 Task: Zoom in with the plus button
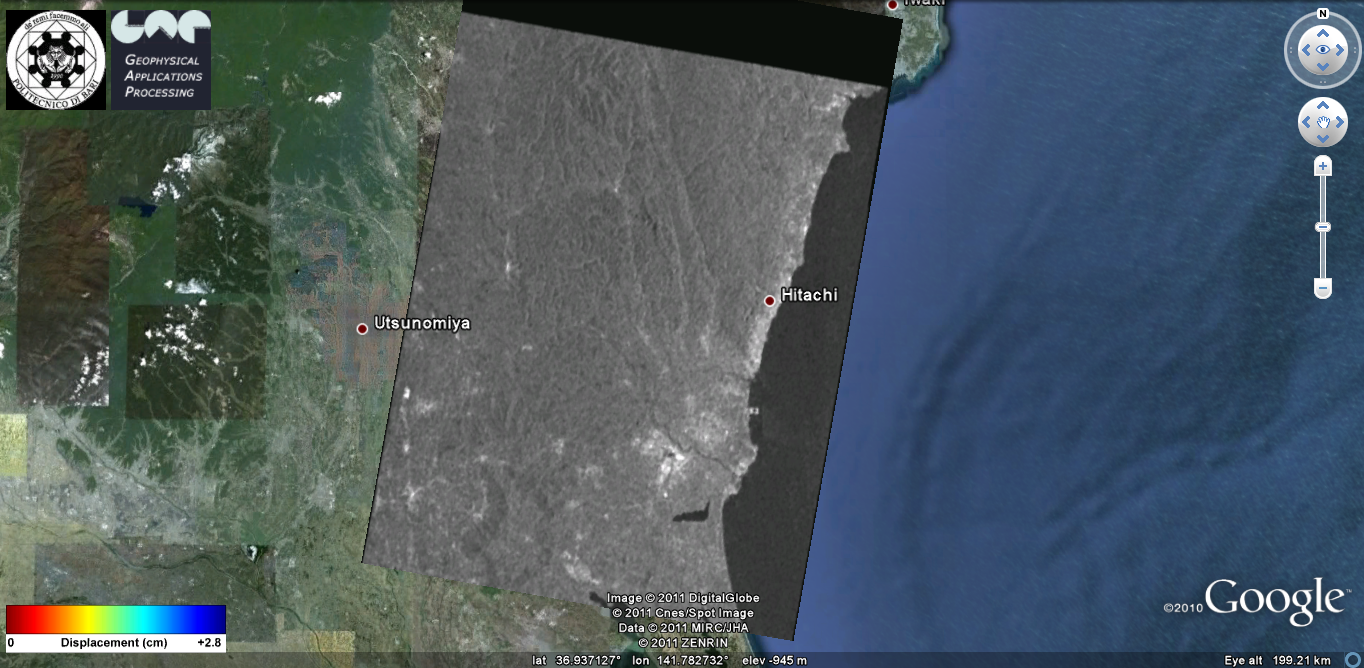[x=1323, y=165]
